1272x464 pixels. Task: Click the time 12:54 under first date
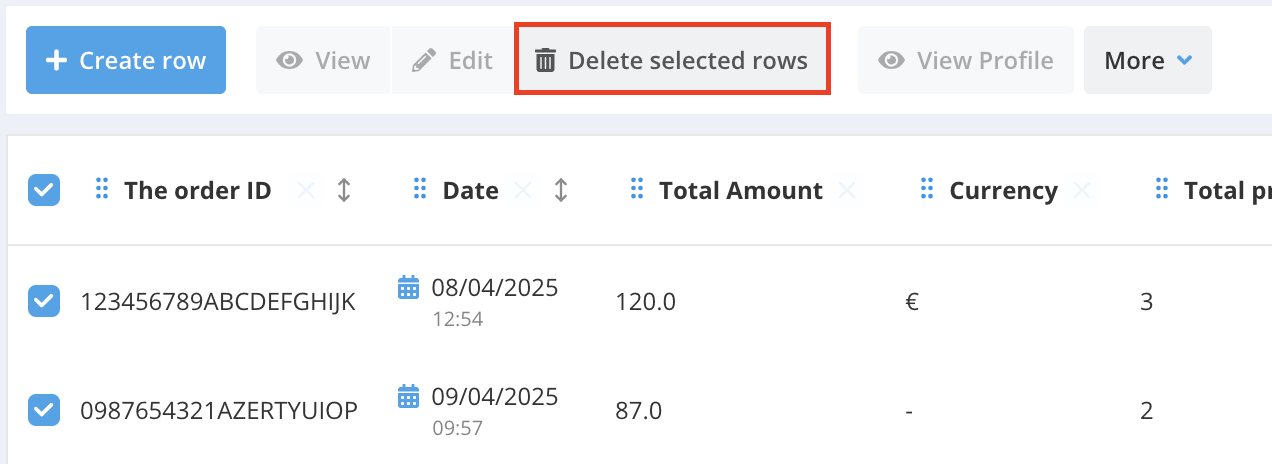[457, 320]
